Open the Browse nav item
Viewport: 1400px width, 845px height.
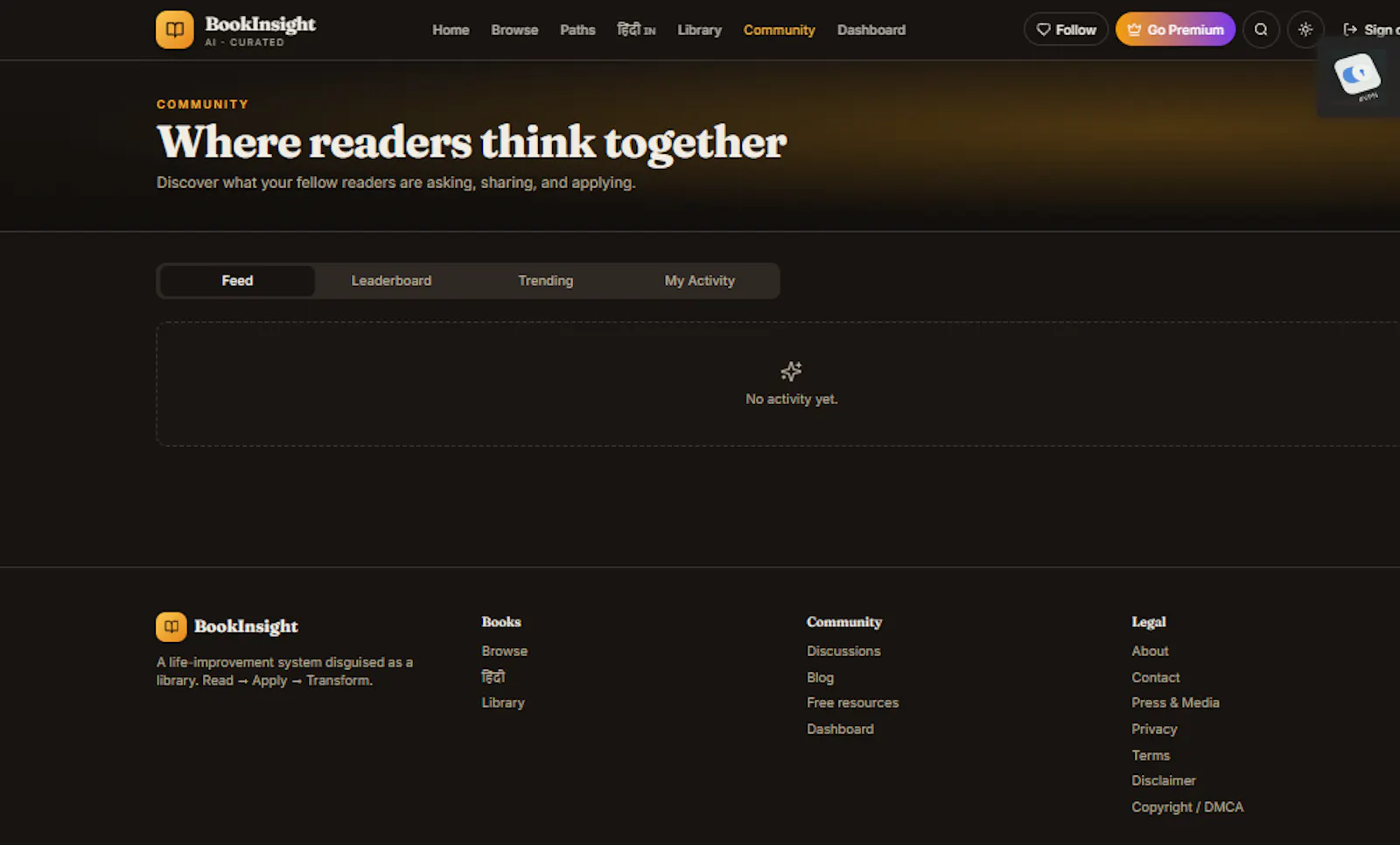pos(514,30)
